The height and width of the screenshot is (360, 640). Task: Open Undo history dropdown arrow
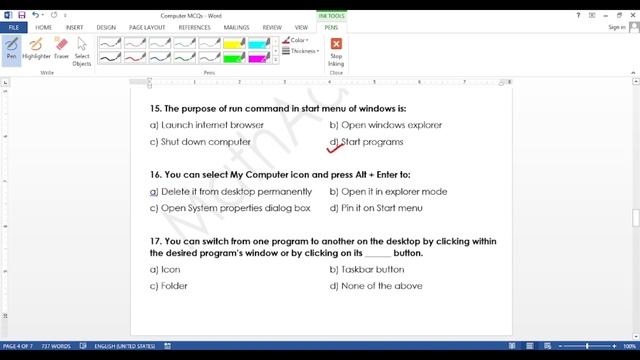tap(42, 15)
